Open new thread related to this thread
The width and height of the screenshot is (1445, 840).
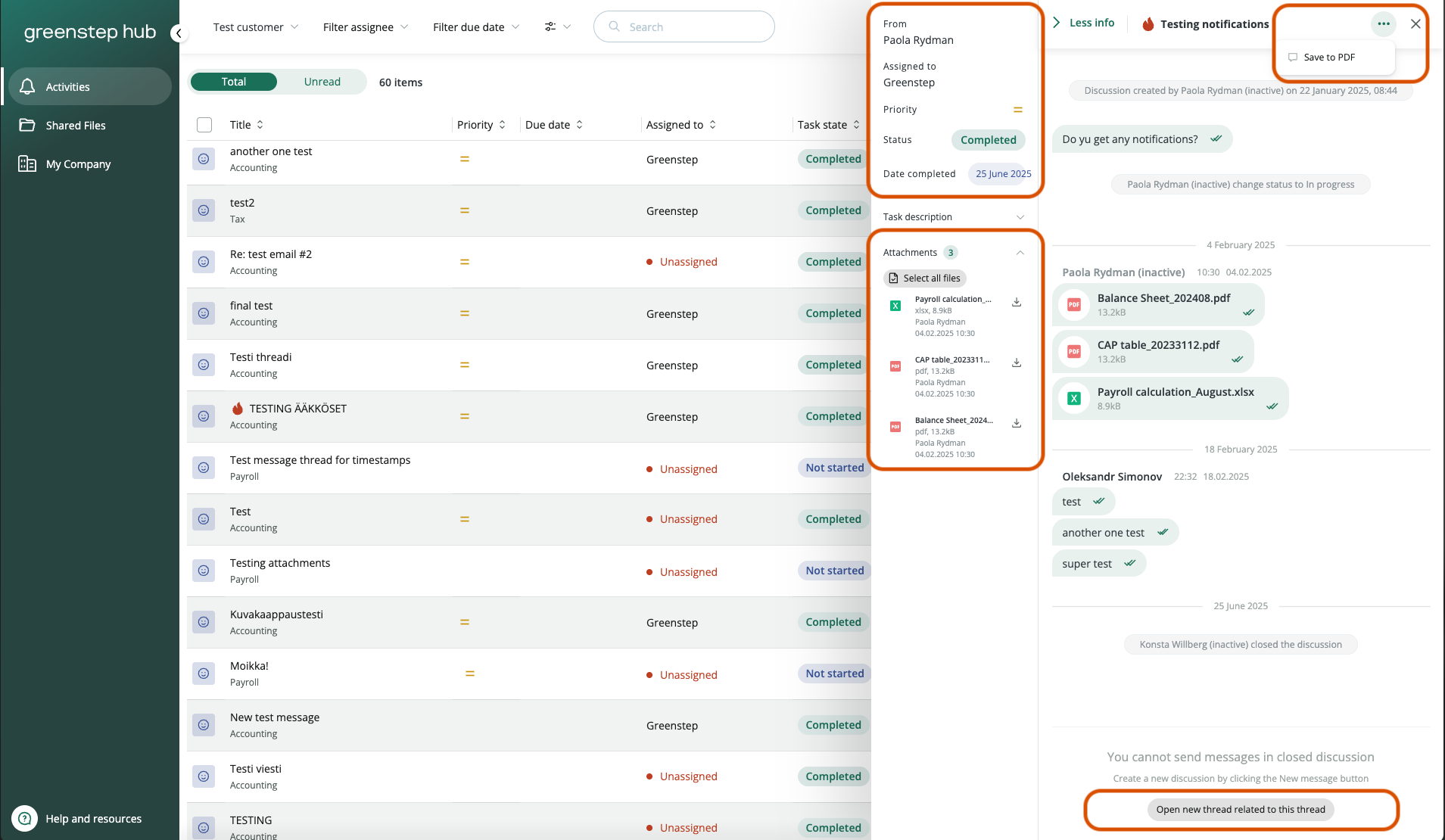(x=1241, y=810)
